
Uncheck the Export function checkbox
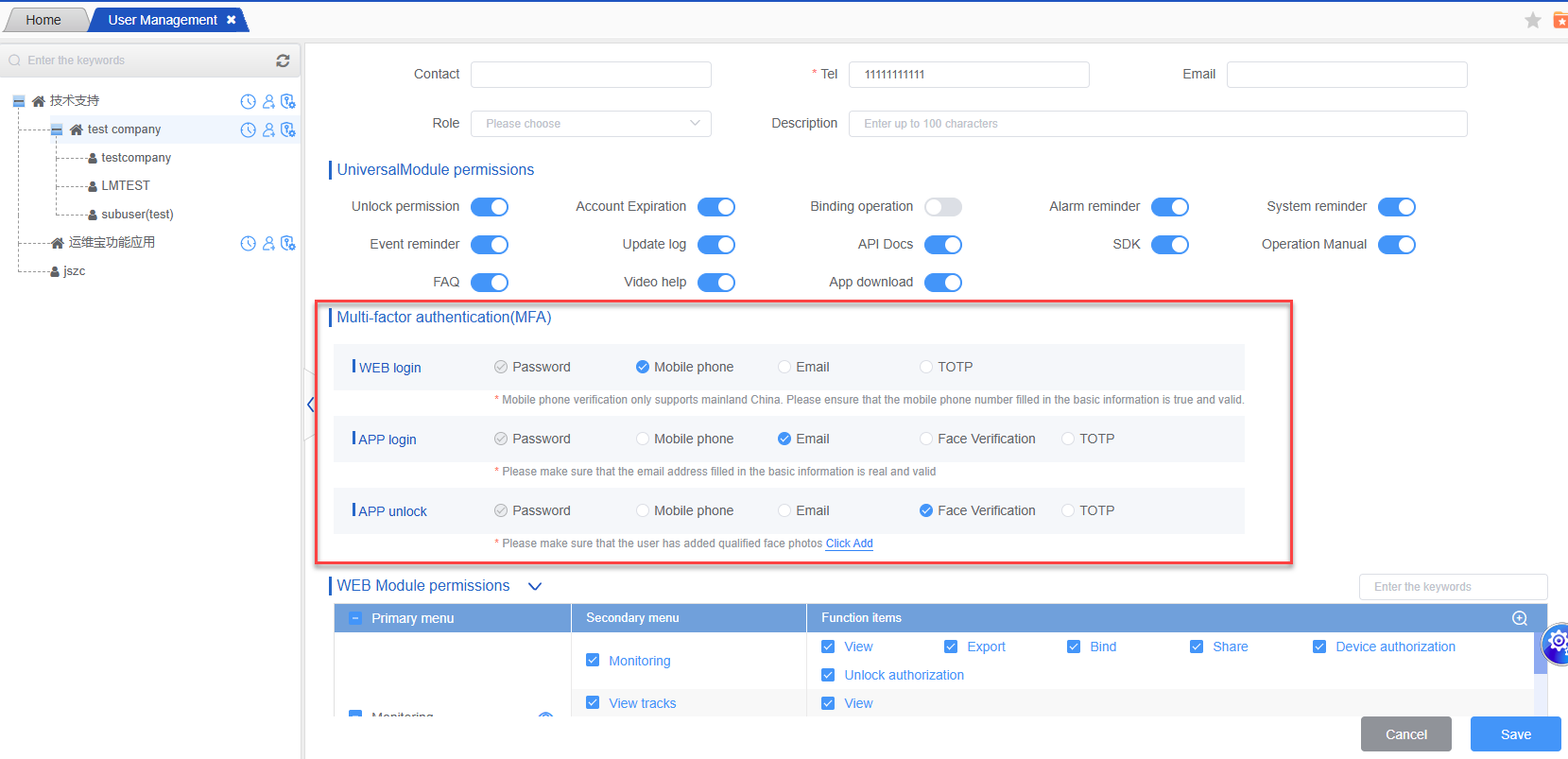[x=951, y=647]
